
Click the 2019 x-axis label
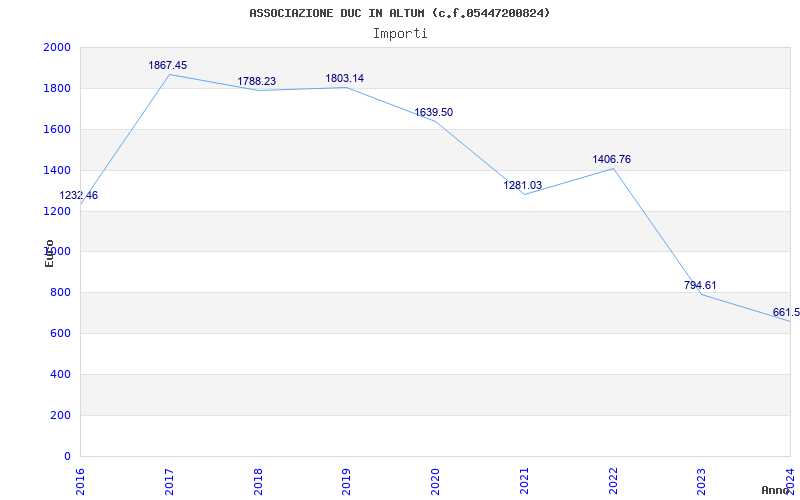coord(346,482)
